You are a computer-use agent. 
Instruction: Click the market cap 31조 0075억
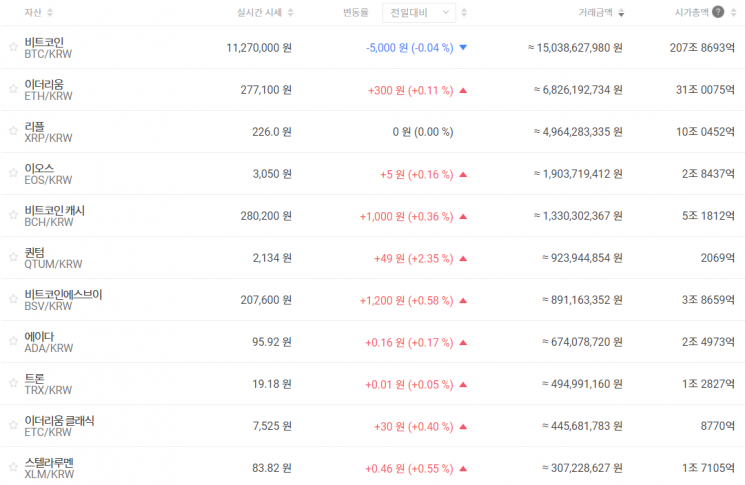(706, 90)
